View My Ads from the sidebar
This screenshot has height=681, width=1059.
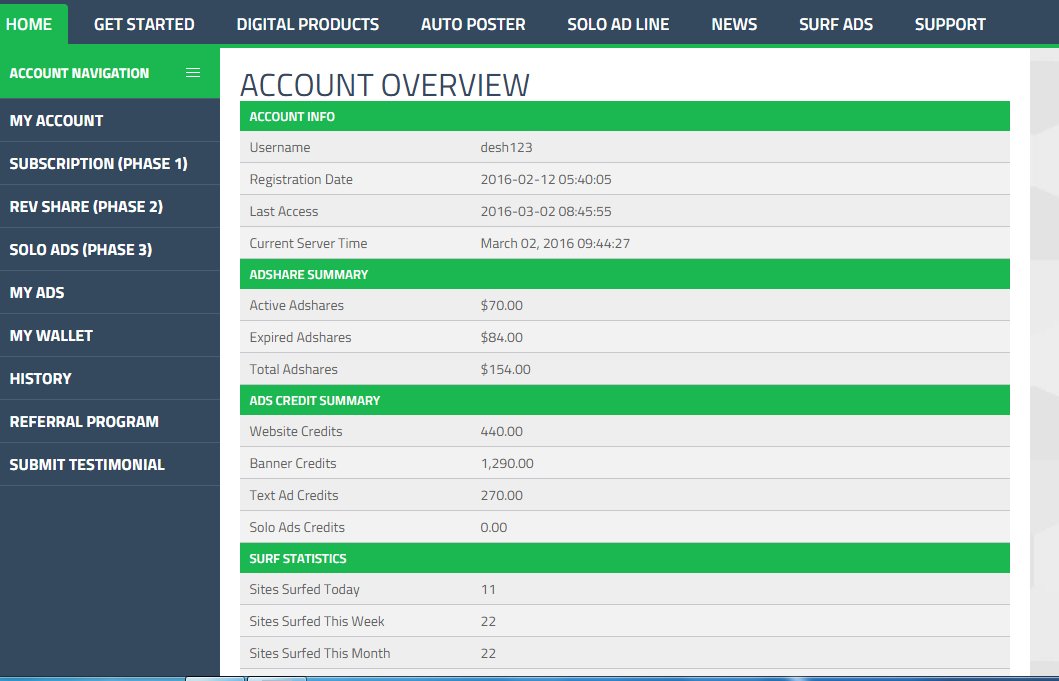(38, 292)
